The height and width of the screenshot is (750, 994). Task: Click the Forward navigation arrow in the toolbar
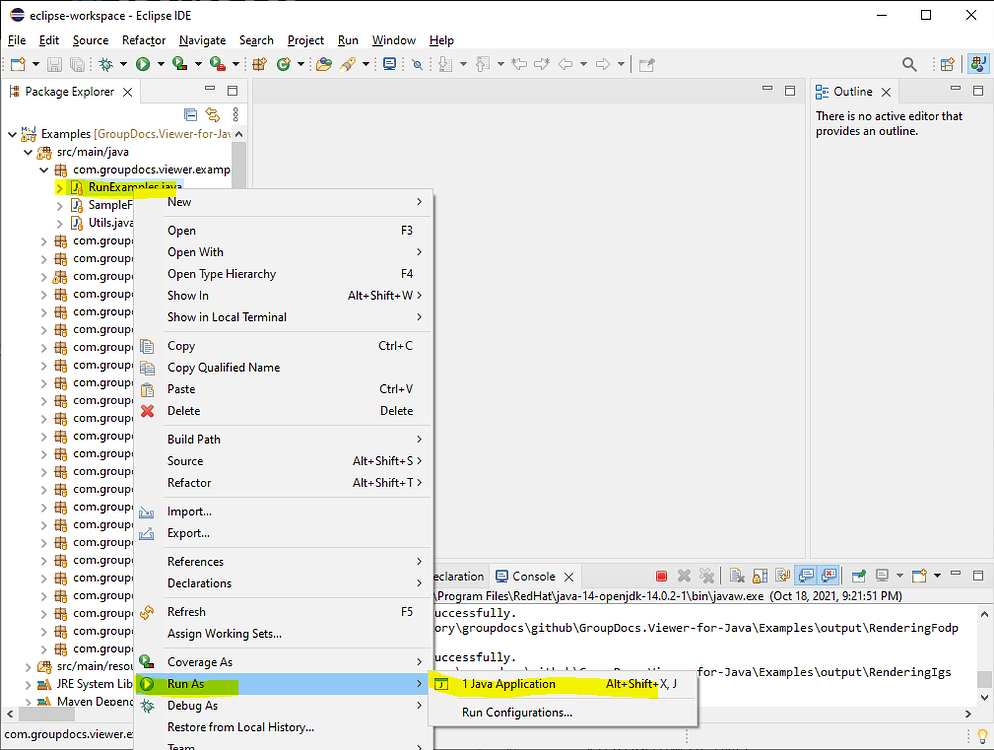603,64
